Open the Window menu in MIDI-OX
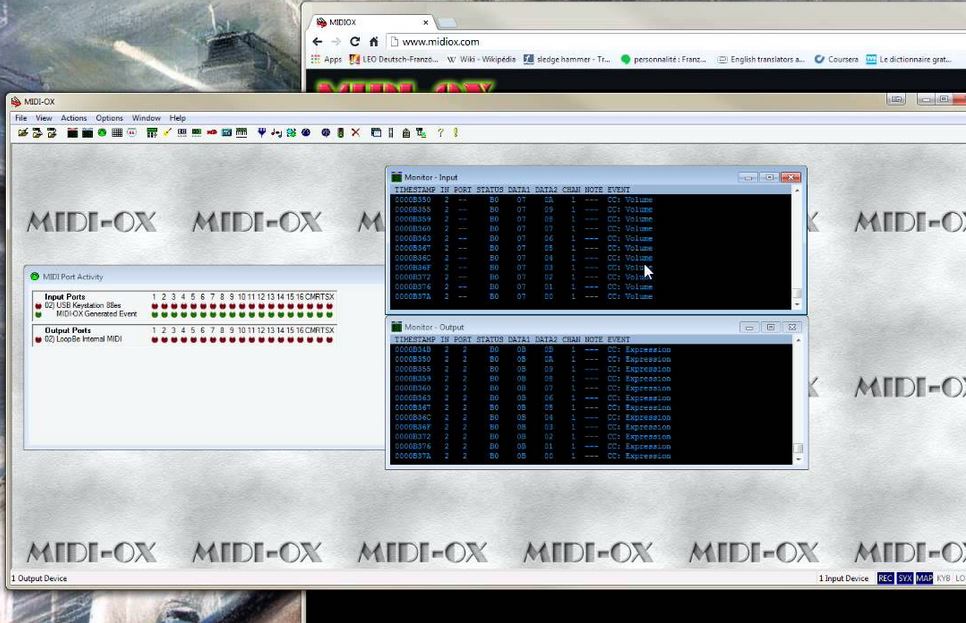 coord(146,118)
